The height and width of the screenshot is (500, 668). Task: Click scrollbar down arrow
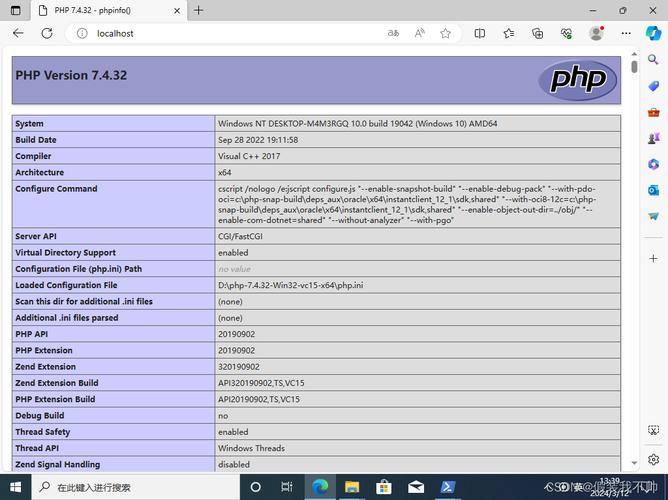(x=634, y=463)
